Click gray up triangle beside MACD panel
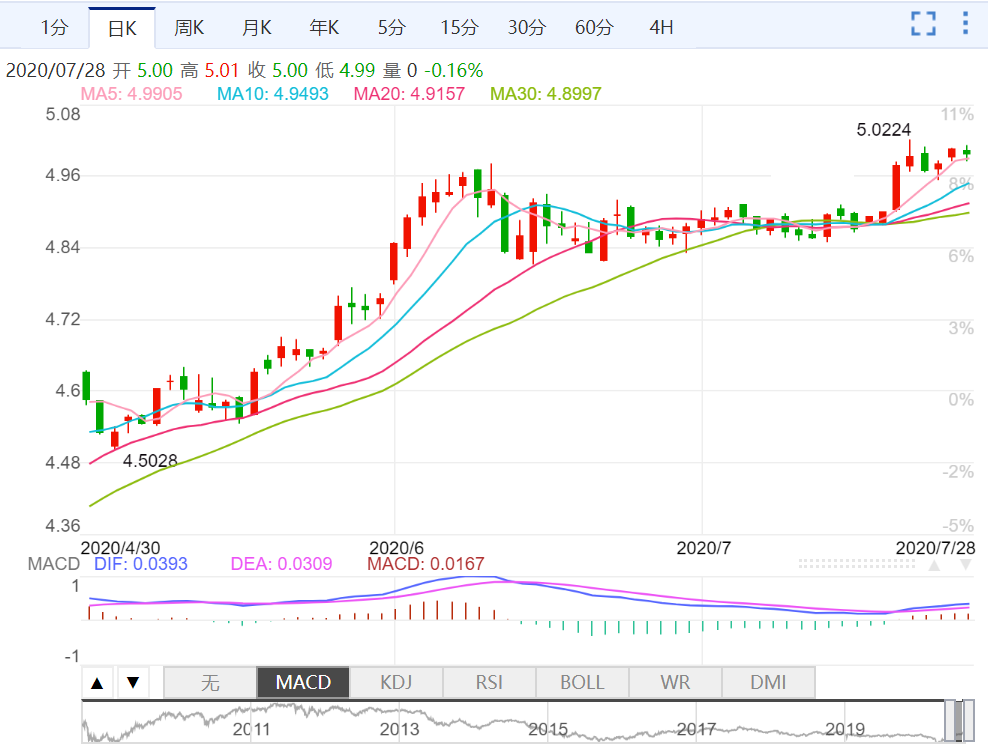The height and width of the screenshot is (747, 989). pyautogui.click(x=935, y=565)
